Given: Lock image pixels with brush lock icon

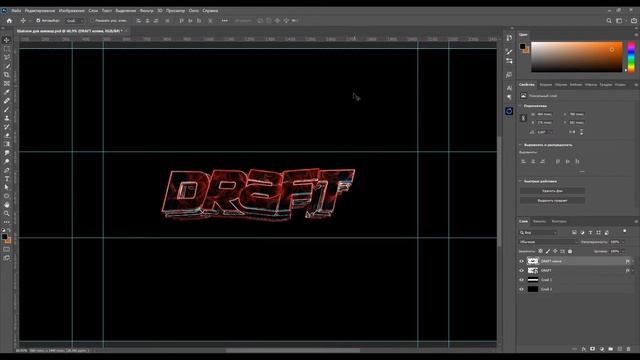Looking at the screenshot, I should (548, 251).
